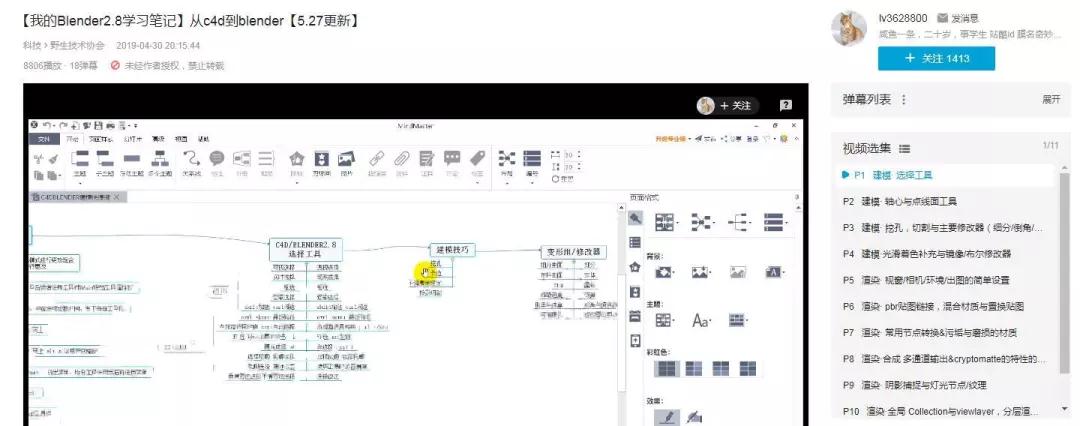This screenshot has width=1080, height=426.
Task: Click the Save icon in quick access toolbar
Action: [98, 125]
